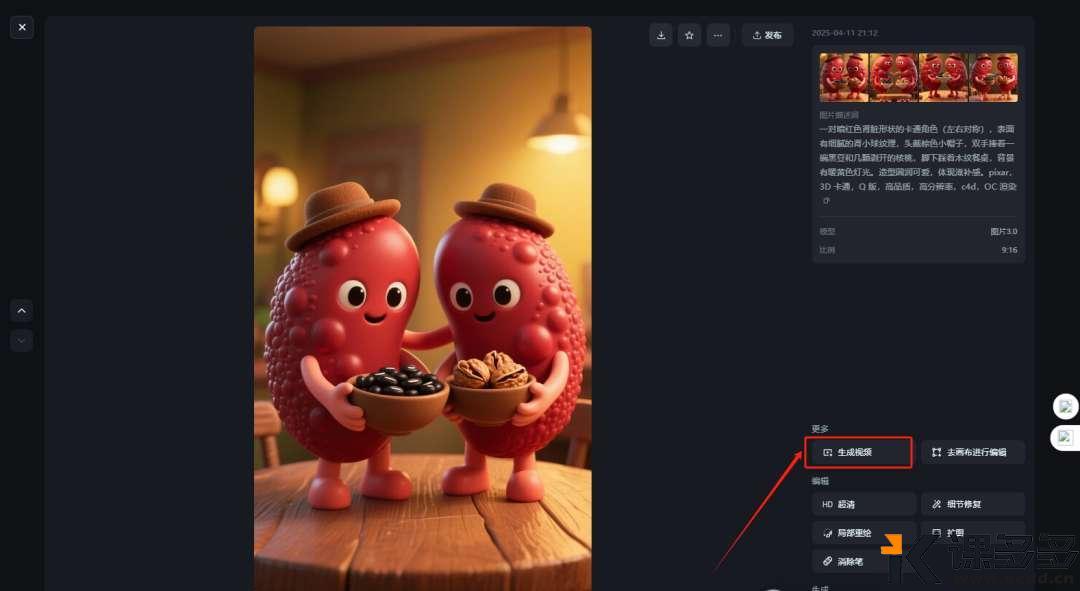
Task: Publish the image with the 发布 button
Action: [x=767, y=35]
